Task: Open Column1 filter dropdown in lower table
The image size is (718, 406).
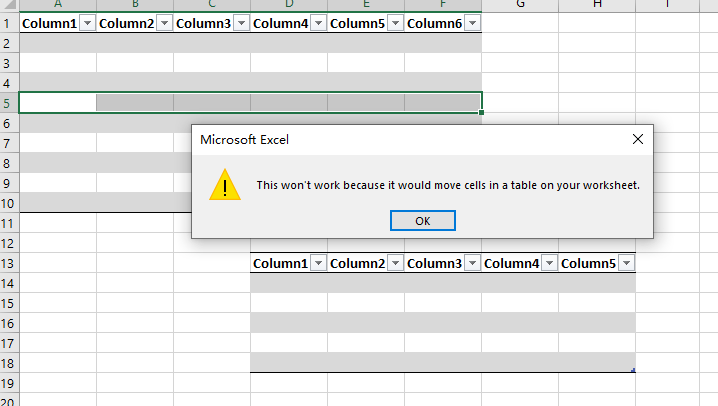Action: [318, 263]
